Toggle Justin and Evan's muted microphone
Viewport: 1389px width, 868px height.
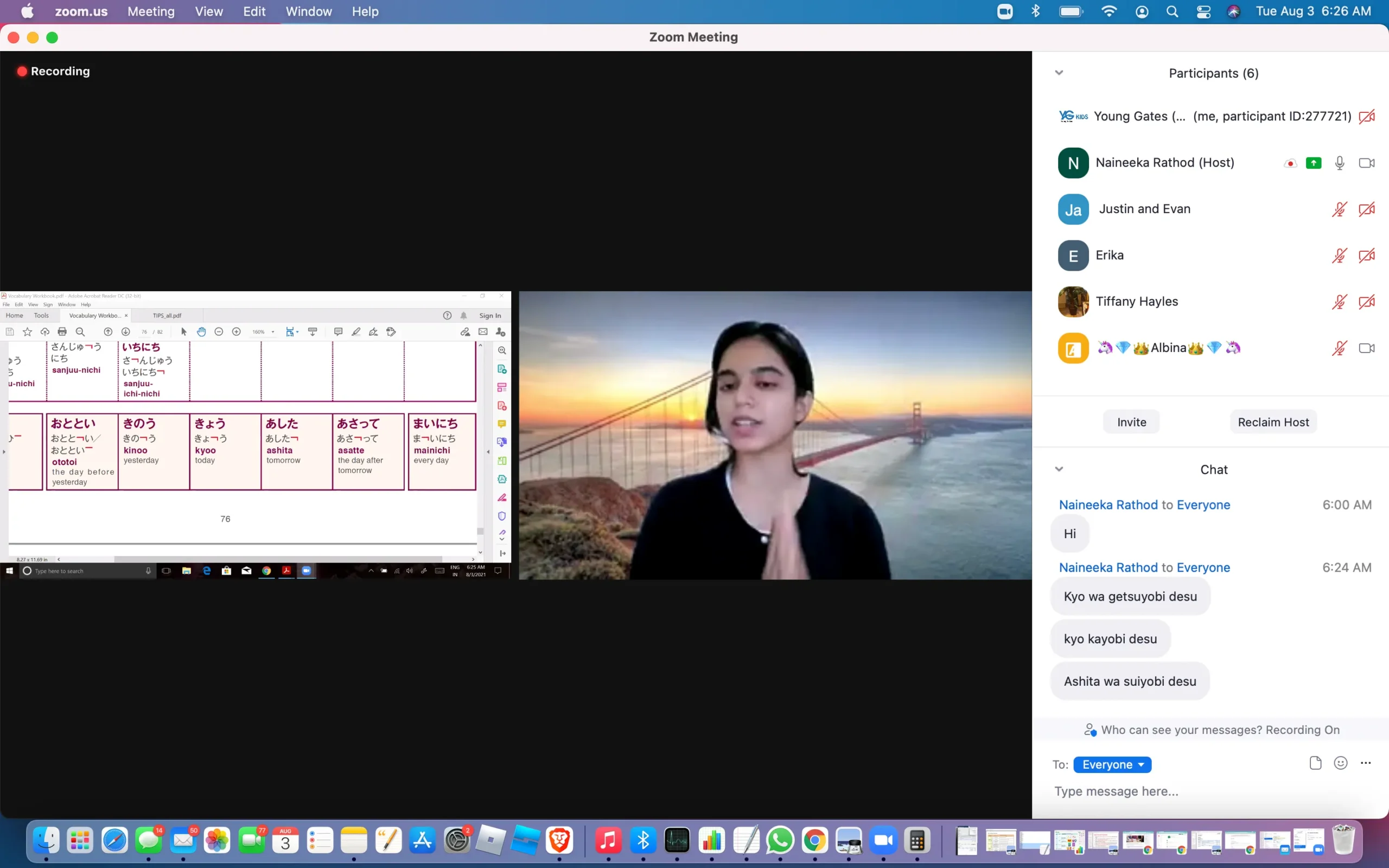(x=1339, y=209)
